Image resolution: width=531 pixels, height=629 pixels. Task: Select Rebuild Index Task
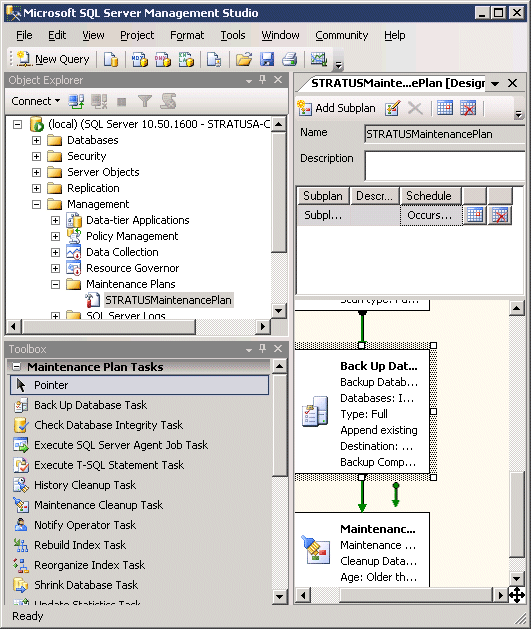tap(139, 545)
